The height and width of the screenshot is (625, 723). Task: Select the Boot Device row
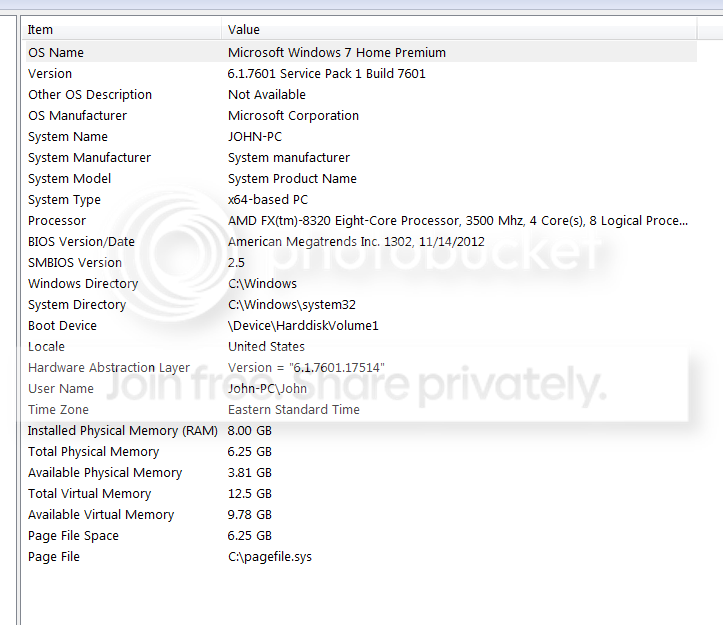pyautogui.click(x=62, y=325)
